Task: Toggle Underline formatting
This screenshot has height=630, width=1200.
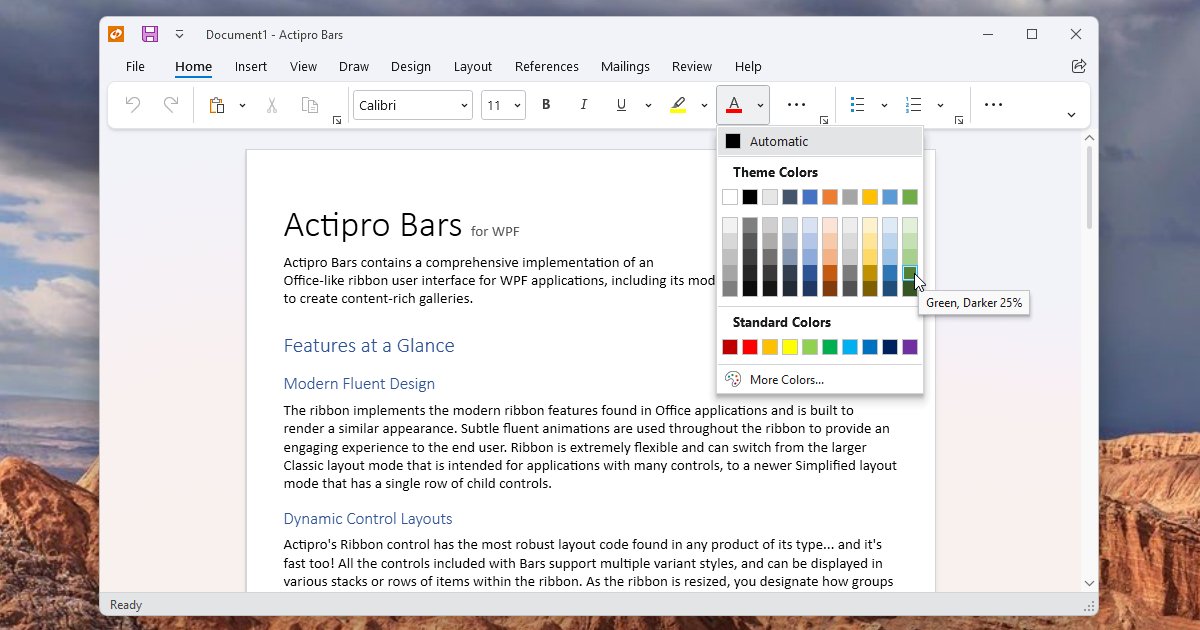Action: [621, 105]
